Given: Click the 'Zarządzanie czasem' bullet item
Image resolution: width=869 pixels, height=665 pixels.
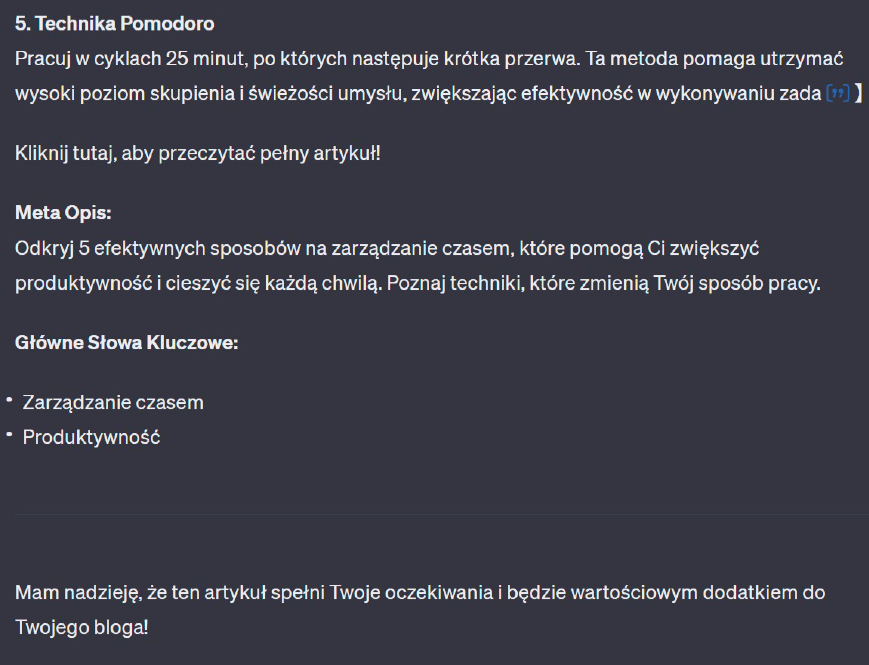Looking at the screenshot, I should point(113,402).
